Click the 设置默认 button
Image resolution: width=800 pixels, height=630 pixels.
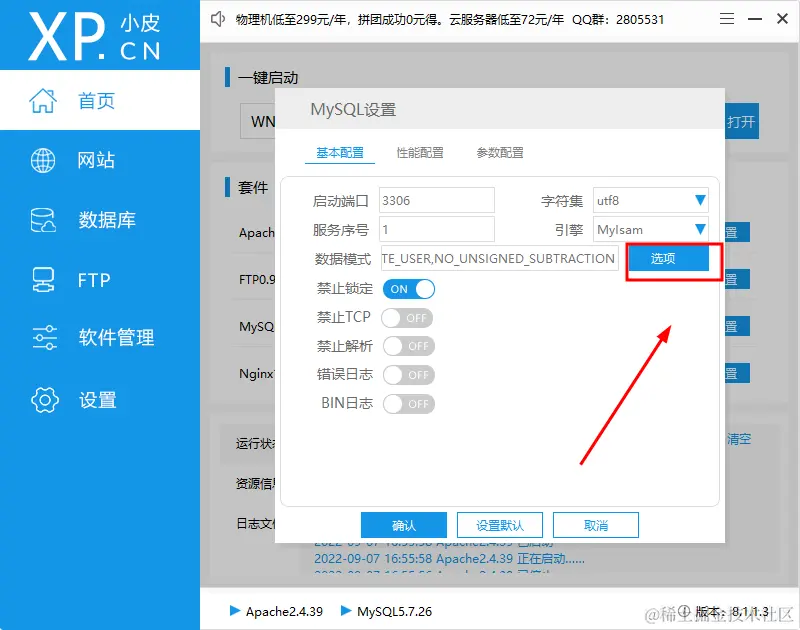pos(499,525)
